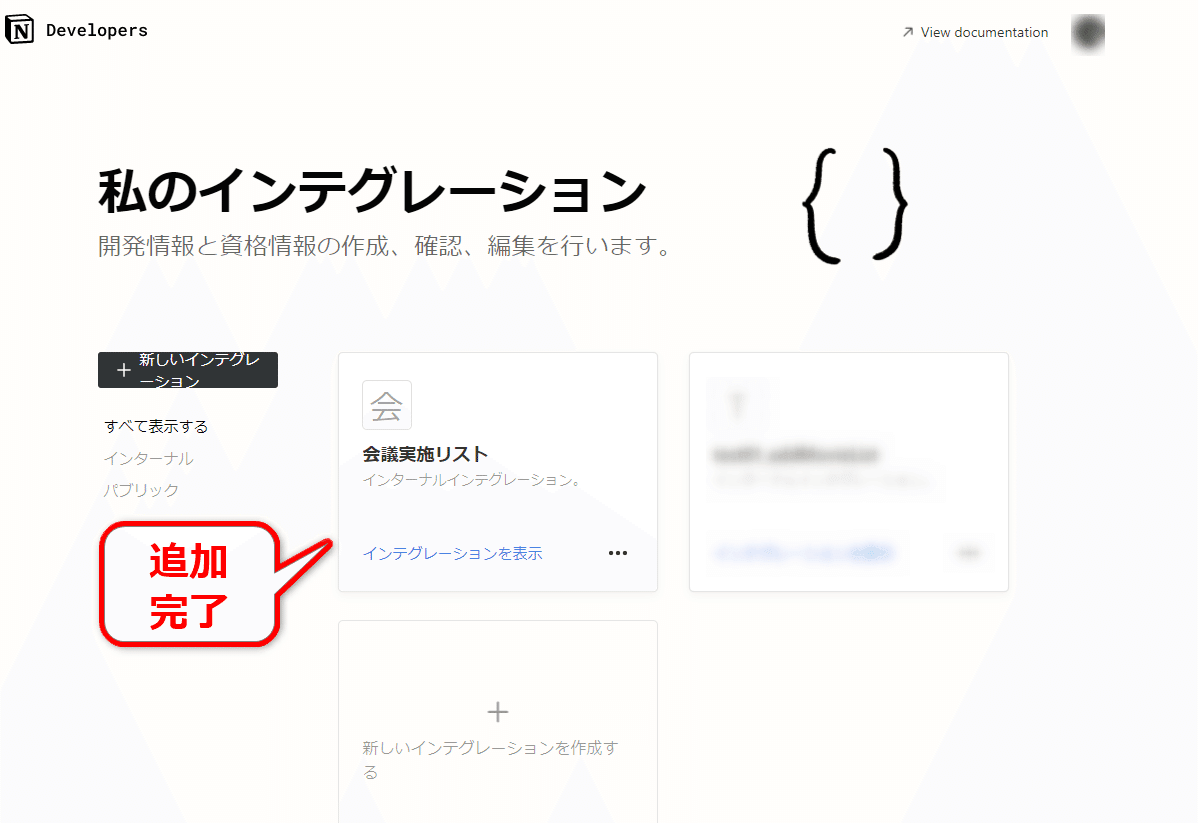Select the すべて表示する filter

[x=155, y=425]
